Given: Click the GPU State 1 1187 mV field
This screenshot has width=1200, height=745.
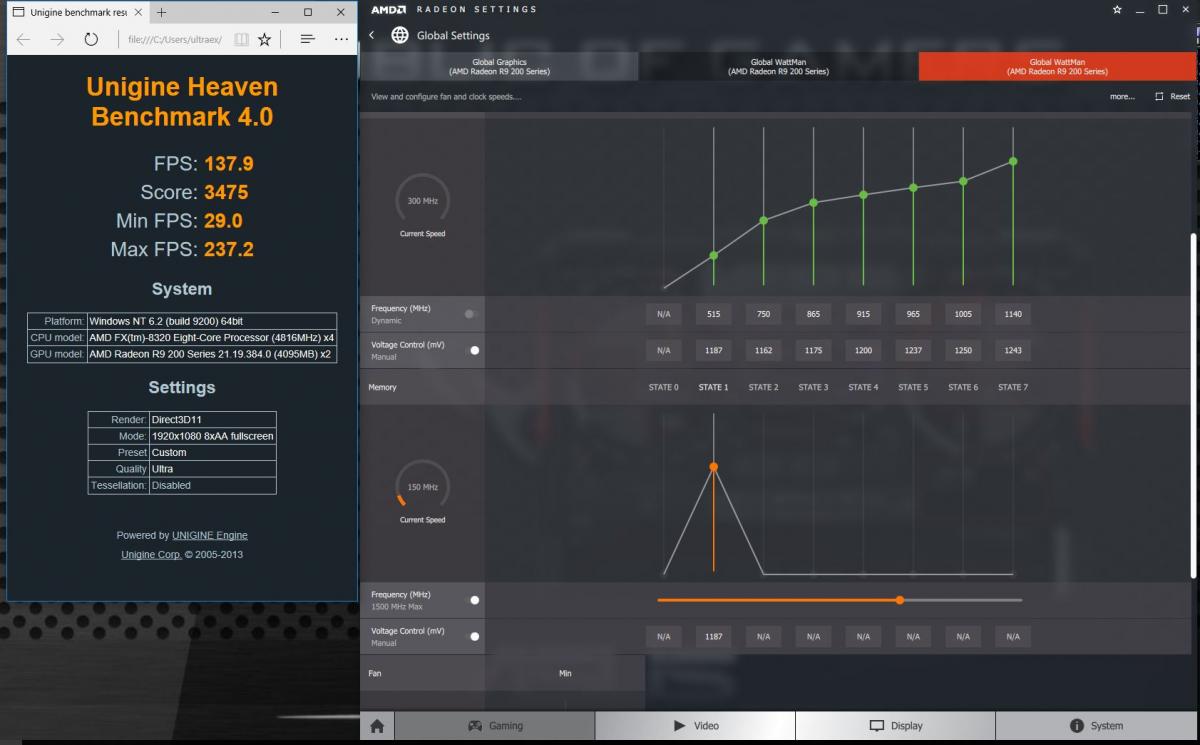Looking at the screenshot, I should 713,351.
